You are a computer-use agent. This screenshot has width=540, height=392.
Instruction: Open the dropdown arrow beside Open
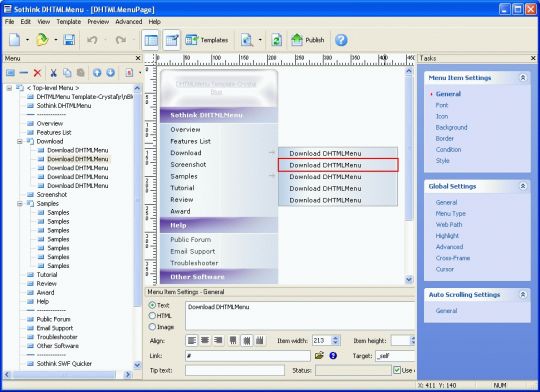(x=55, y=40)
